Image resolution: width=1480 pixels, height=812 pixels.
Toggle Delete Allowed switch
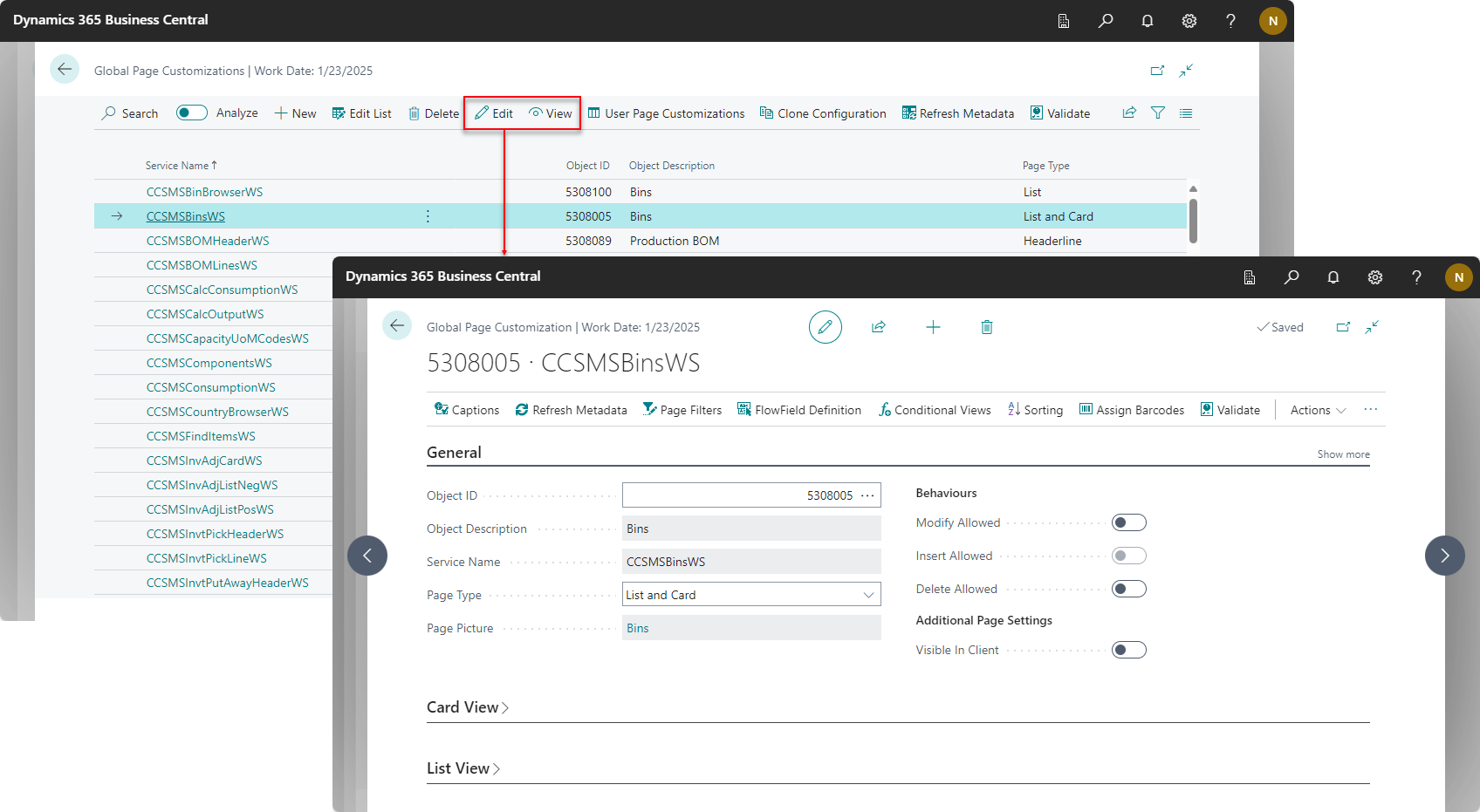pyautogui.click(x=1128, y=590)
